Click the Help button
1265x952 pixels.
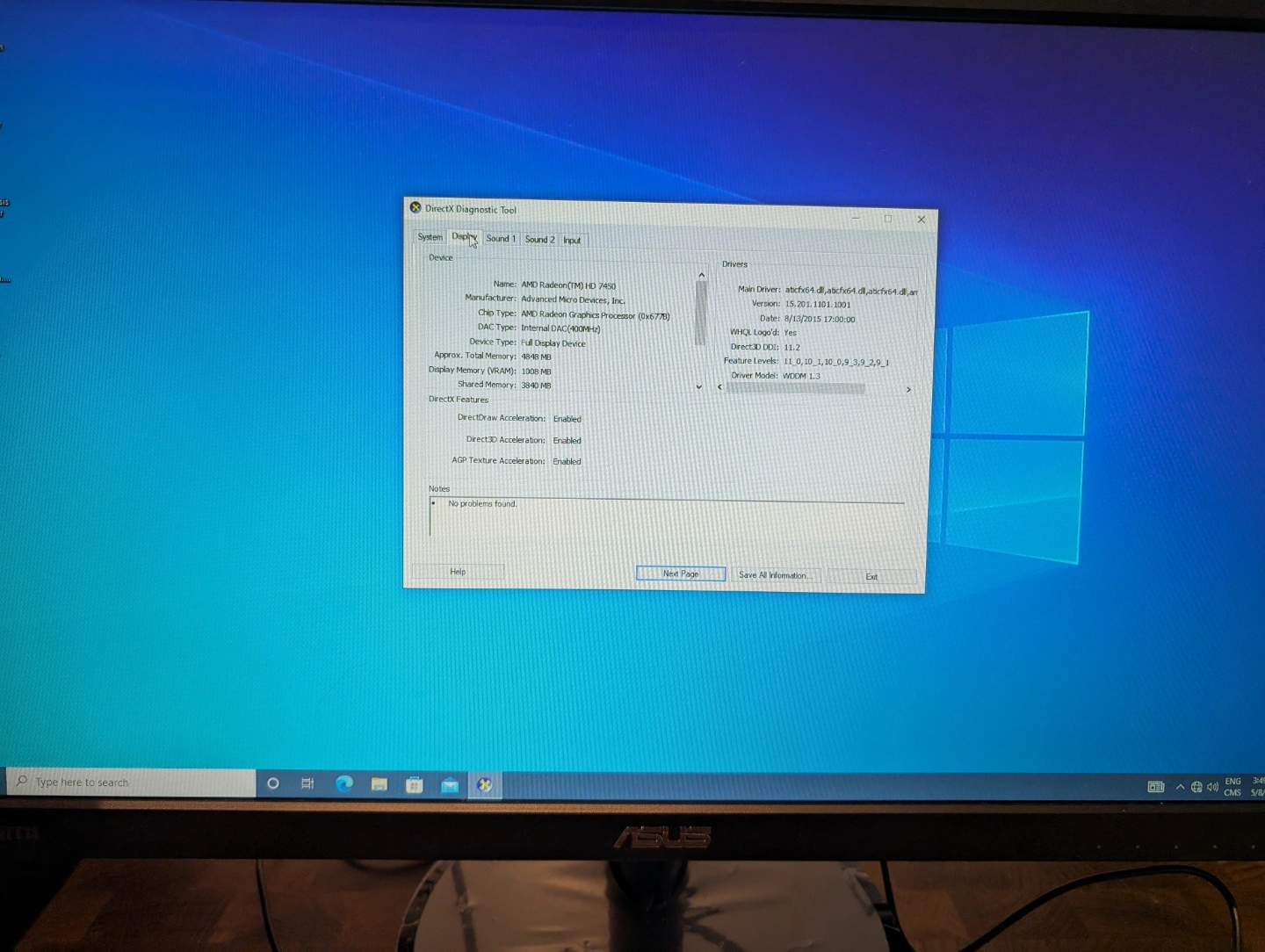(458, 572)
